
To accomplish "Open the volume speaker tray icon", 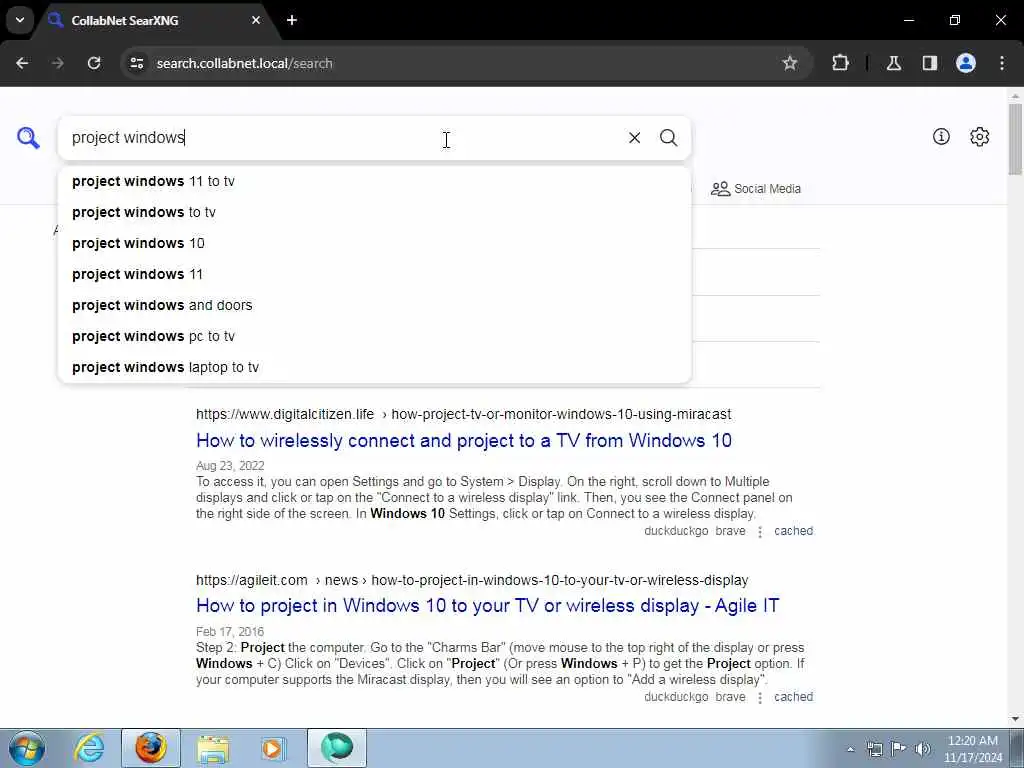I will [x=922, y=749].
